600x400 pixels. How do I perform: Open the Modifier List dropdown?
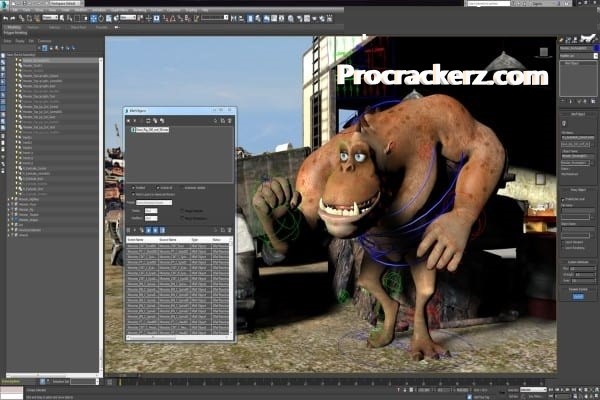tap(578, 56)
